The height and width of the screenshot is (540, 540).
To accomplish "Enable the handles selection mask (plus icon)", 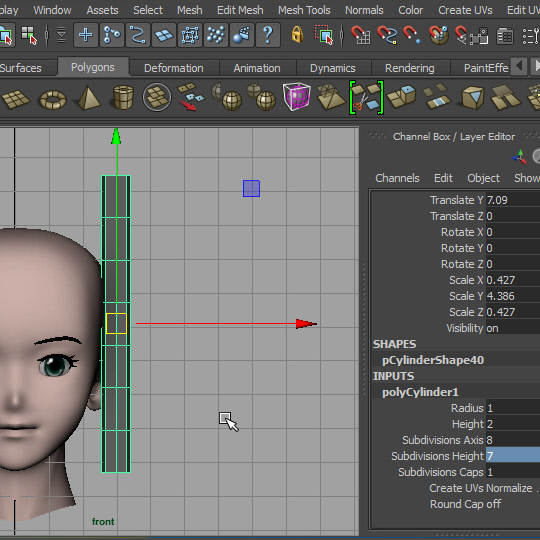I will 85,35.
